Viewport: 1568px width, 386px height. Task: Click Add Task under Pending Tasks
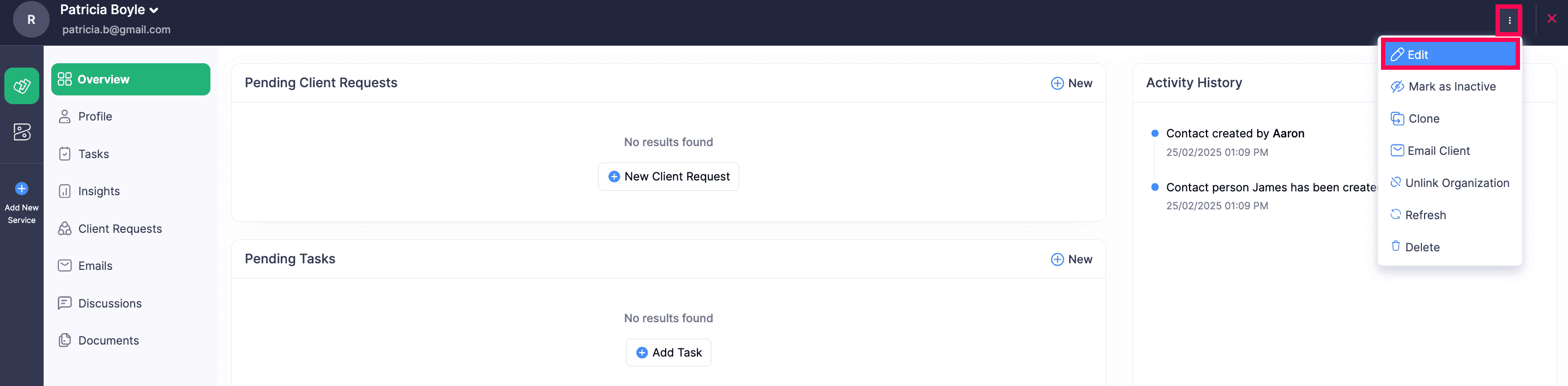click(668, 352)
